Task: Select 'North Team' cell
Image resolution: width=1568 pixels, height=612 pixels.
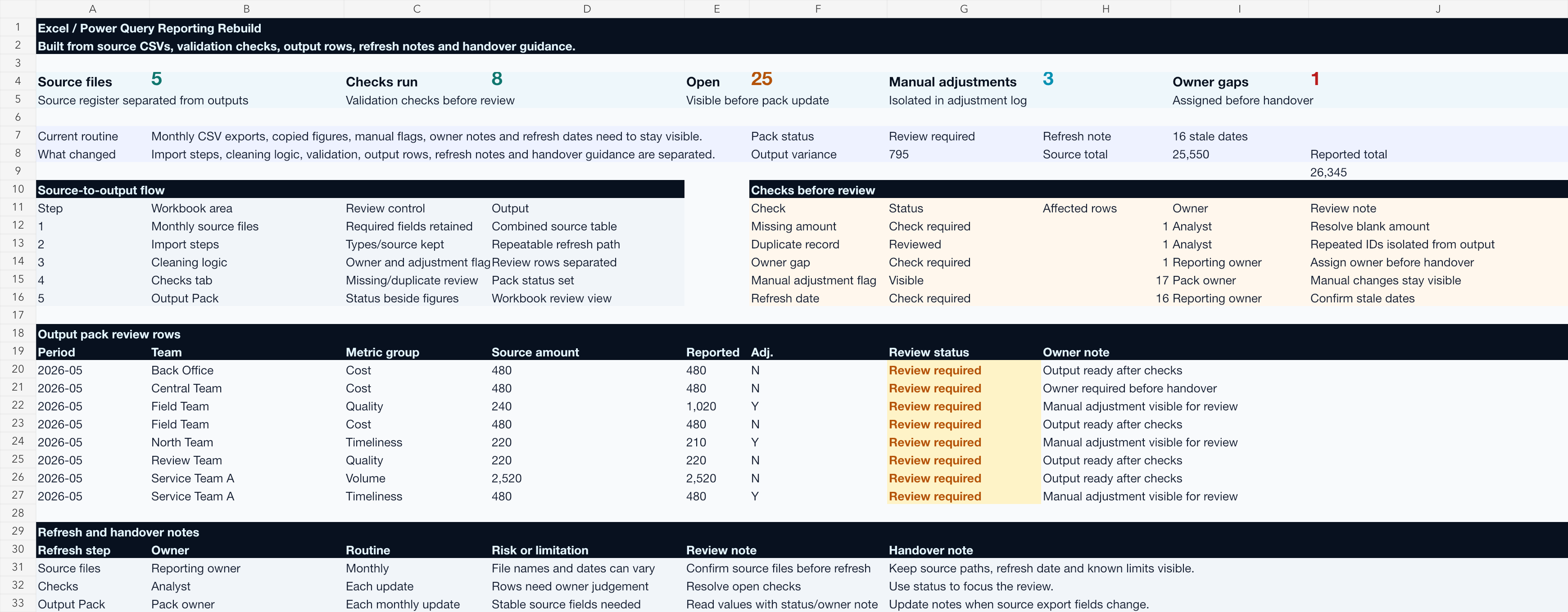Action: 182,442
